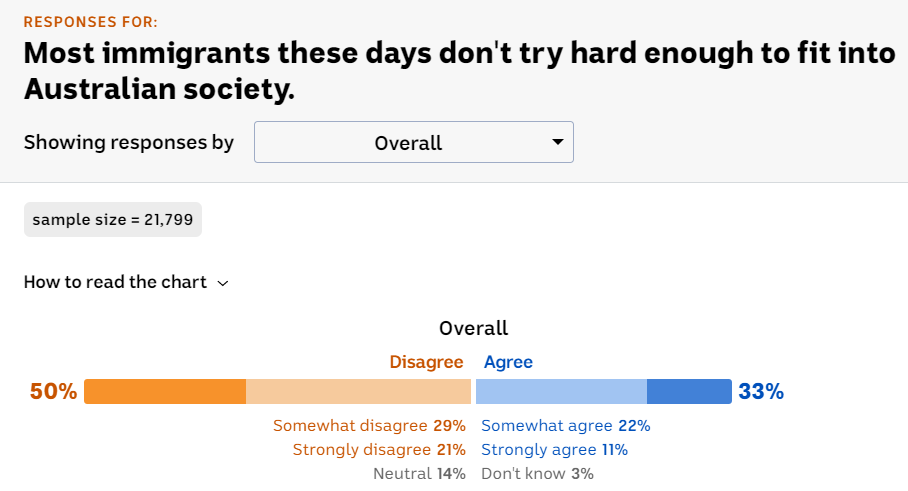Click the light blue Somewhat agree bar segment
Screen dimensions: 908x491
[x=561, y=391]
